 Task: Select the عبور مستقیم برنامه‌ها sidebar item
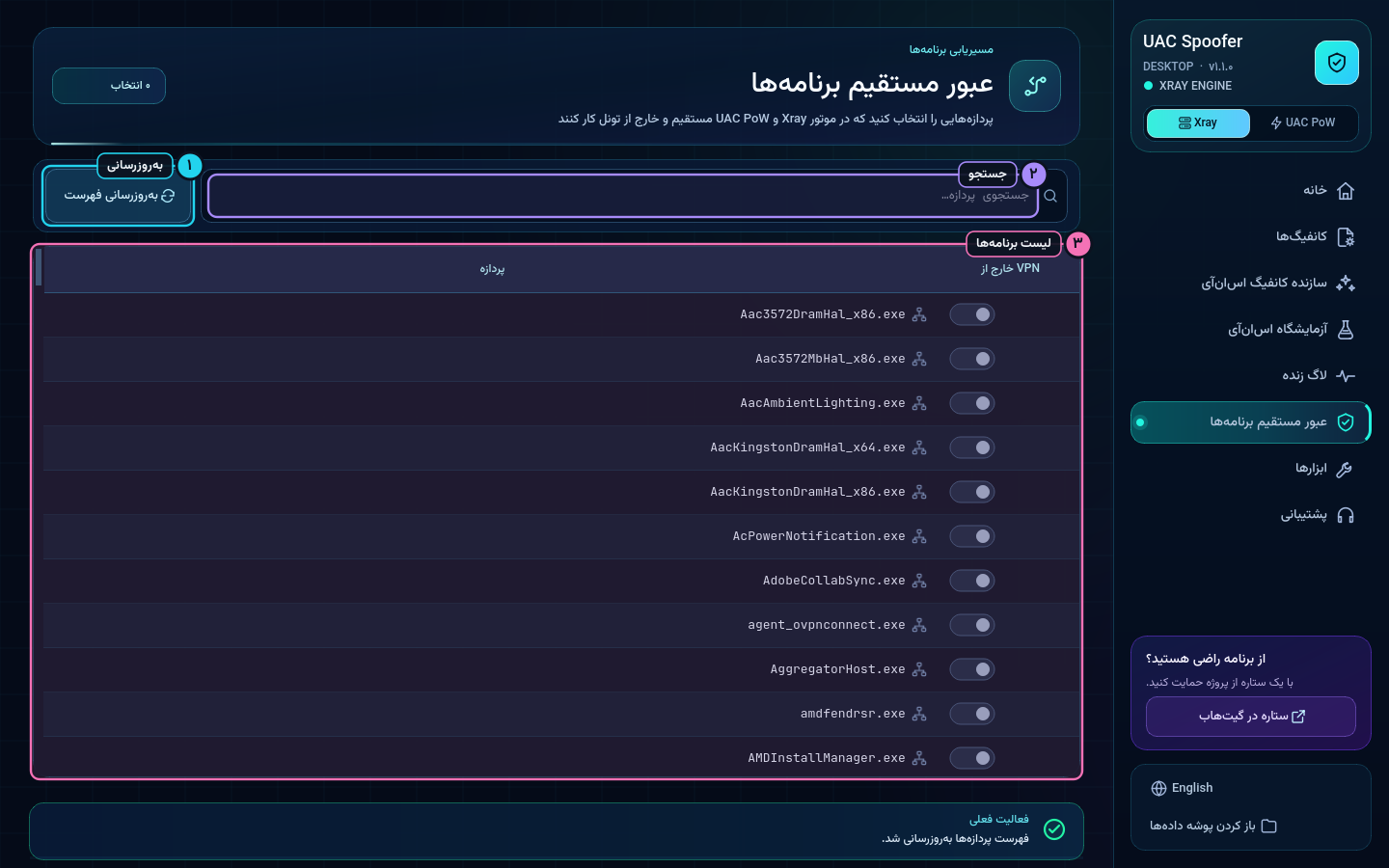(1250, 422)
